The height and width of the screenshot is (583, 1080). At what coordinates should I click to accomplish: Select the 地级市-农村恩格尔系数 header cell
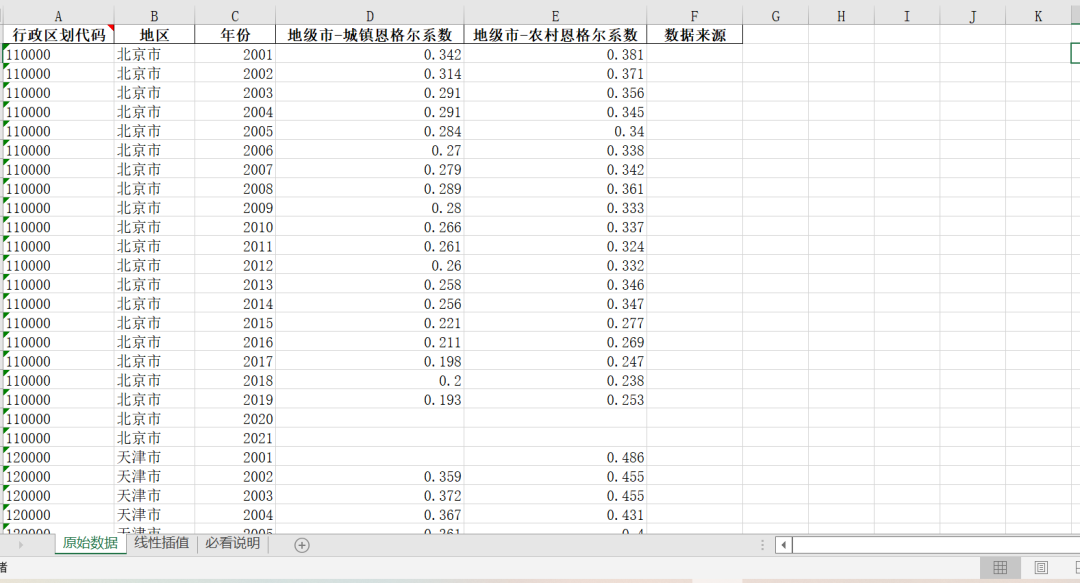click(x=555, y=34)
